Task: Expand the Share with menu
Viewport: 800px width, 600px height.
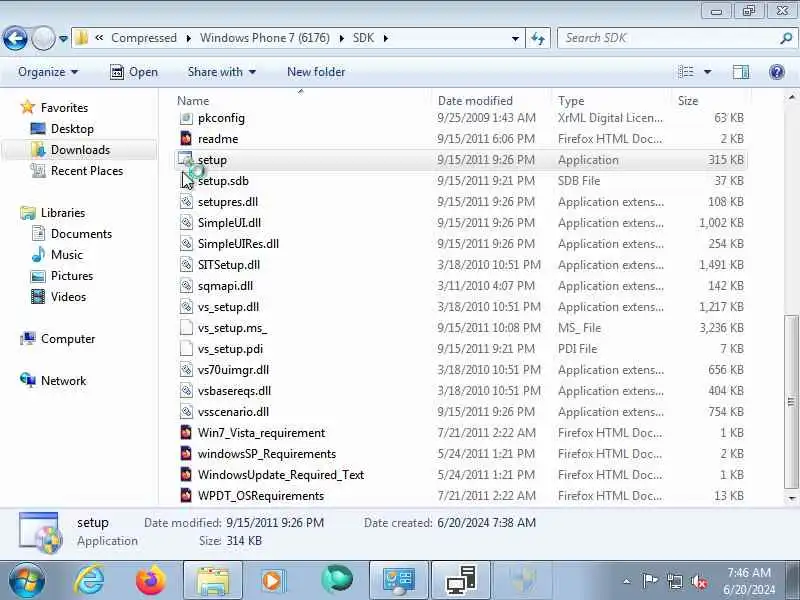Action: click(221, 72)
